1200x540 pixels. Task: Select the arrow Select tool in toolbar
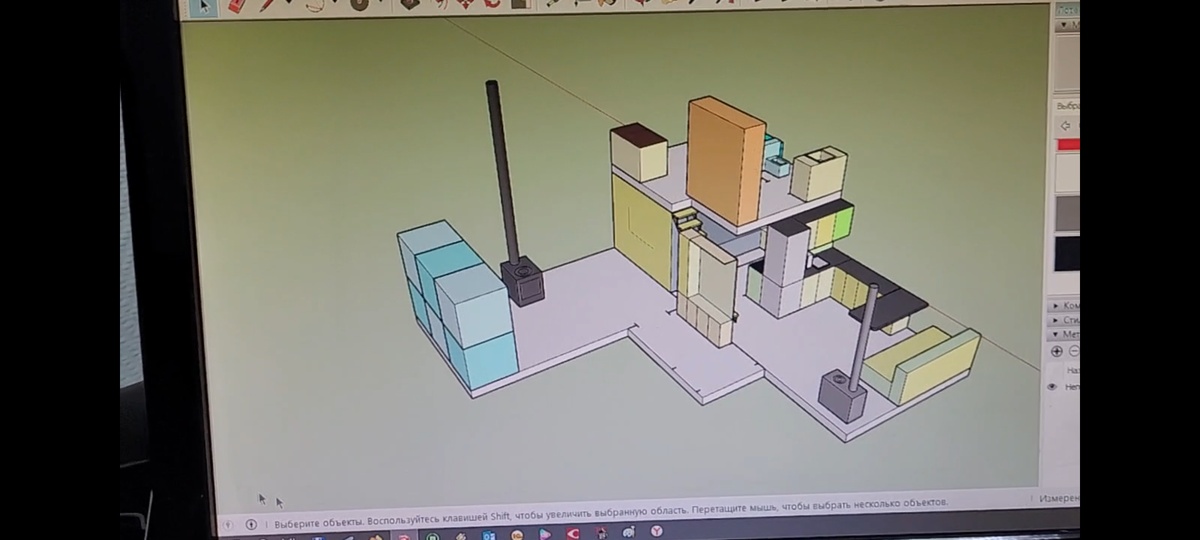point(204,6)
